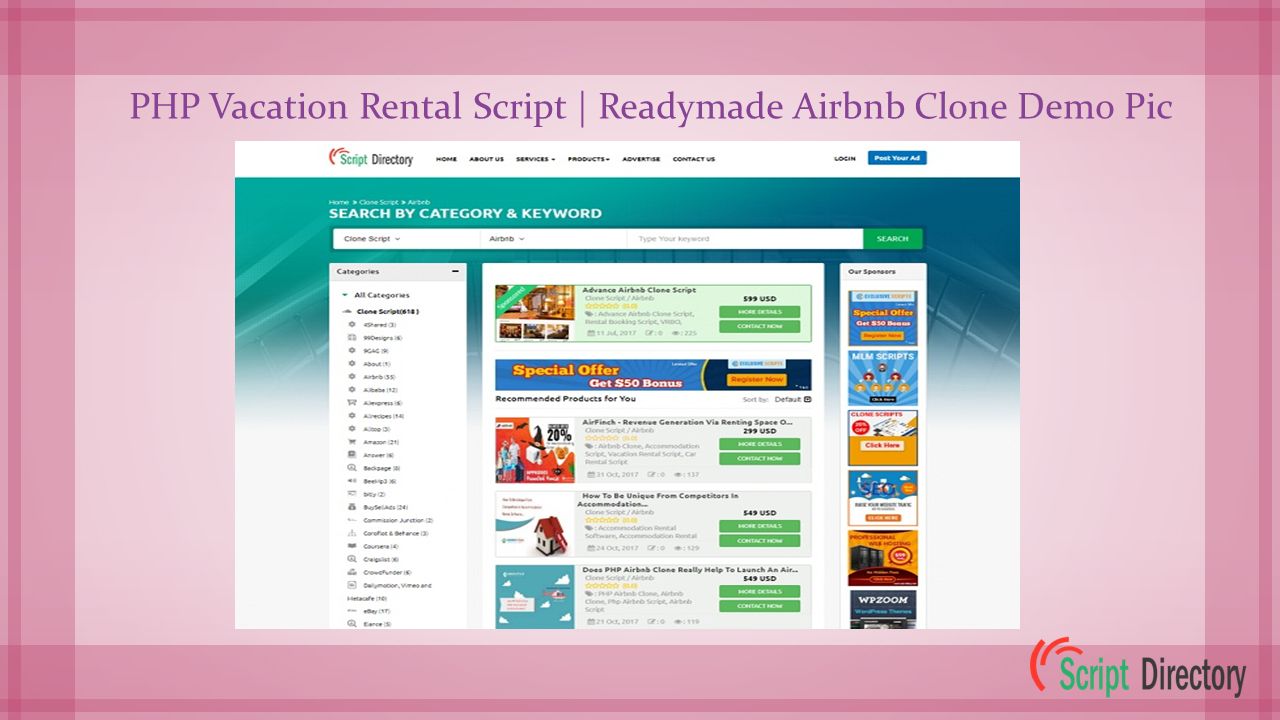Open the Does PHP Airbnb Clone Really Help title
Viewport: 1280px width, 720px height.
tap(690, 569)
